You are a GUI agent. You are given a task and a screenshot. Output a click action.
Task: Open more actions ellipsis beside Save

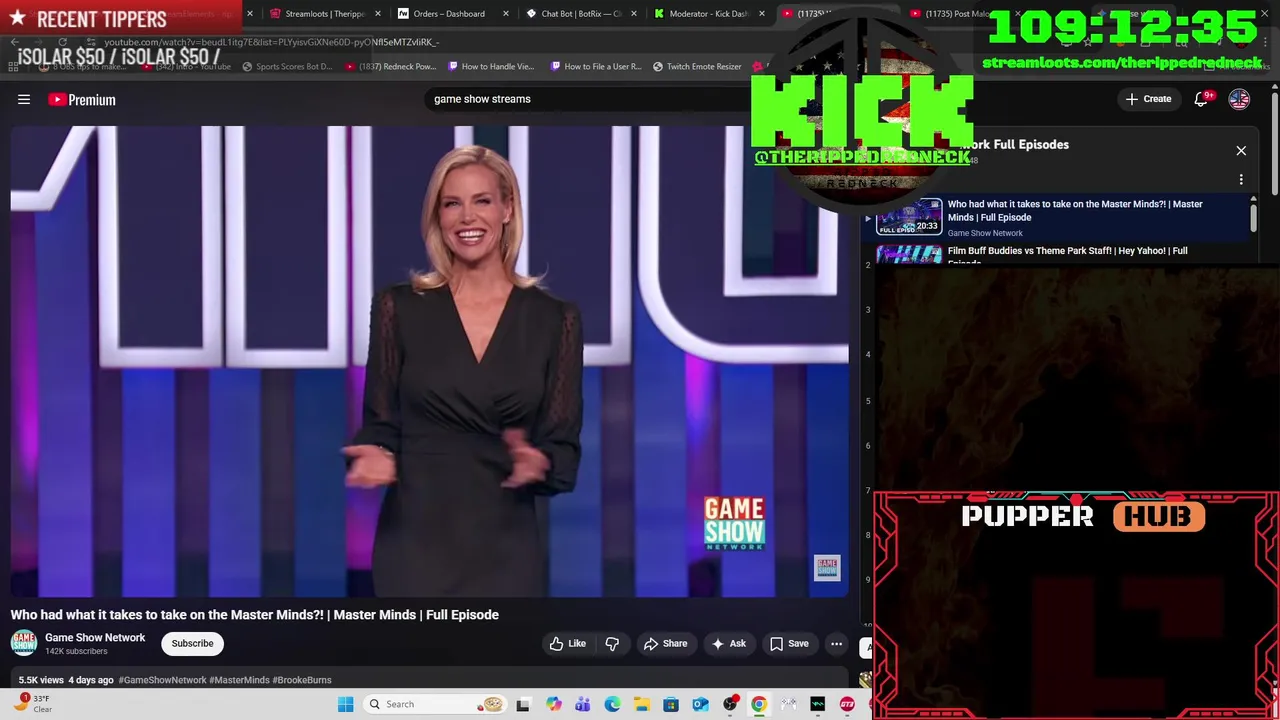coord(836,644)
